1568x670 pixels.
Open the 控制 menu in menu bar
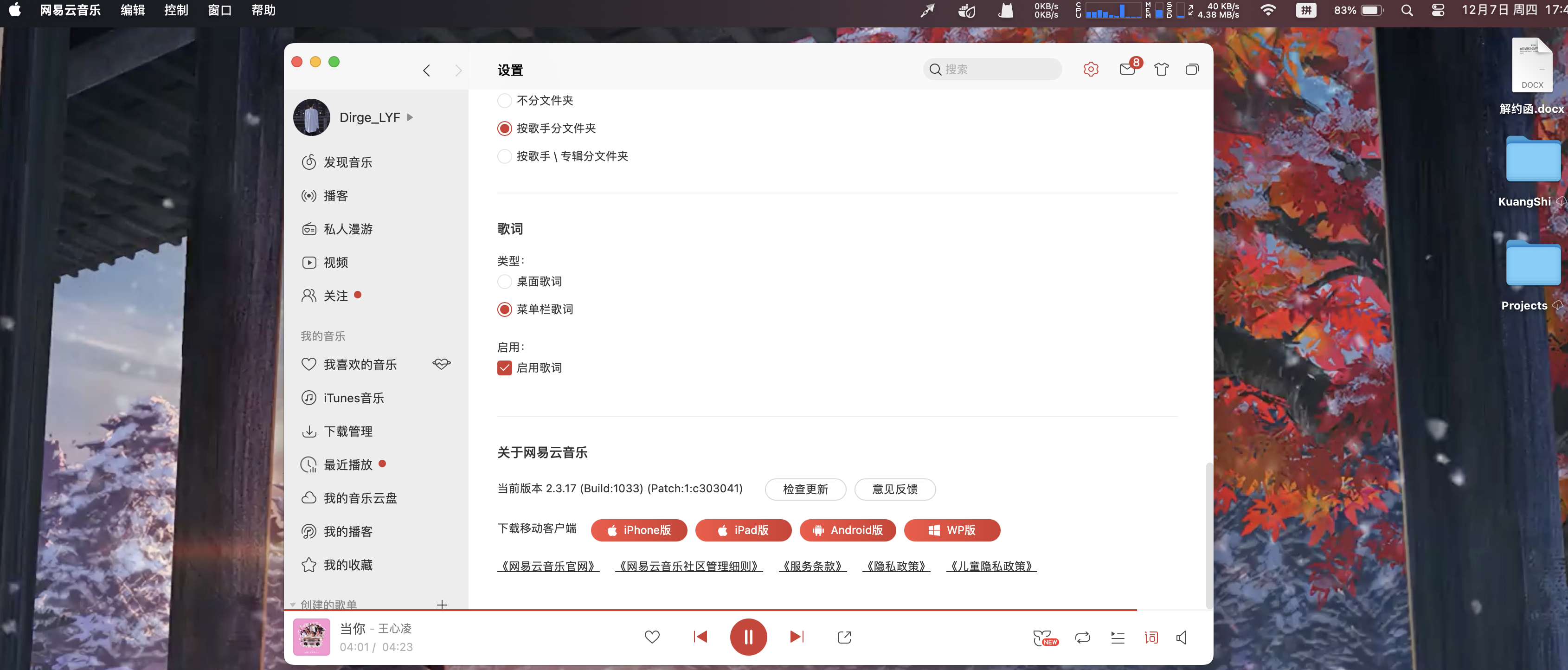pyautogui.click(x=176, y=10)
